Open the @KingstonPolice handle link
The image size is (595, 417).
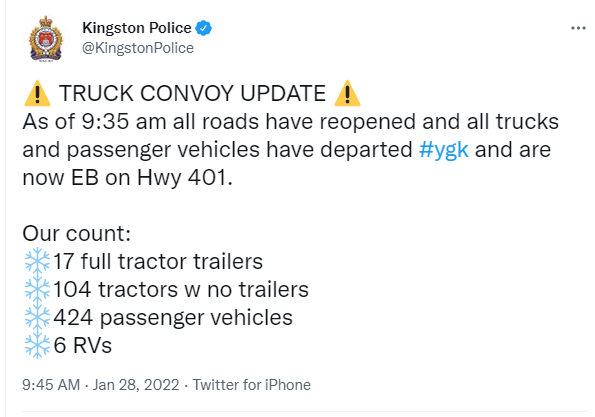point(138,48)
